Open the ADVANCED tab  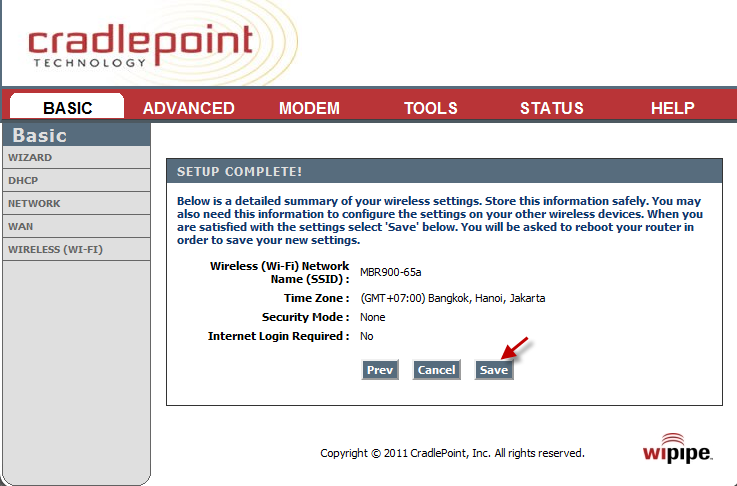click(188, 108)
